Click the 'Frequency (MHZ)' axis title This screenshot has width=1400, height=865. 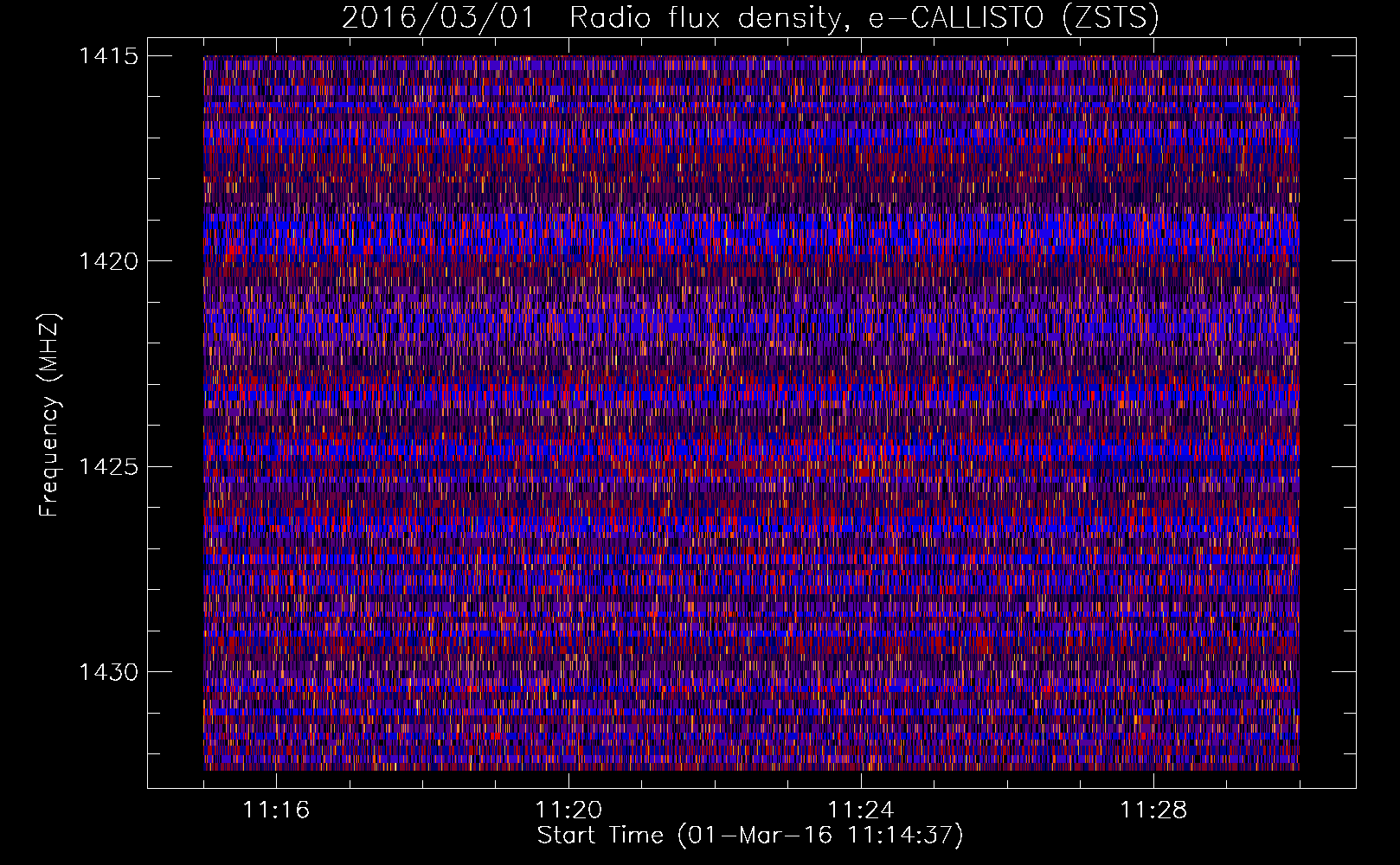click(50, 414)
